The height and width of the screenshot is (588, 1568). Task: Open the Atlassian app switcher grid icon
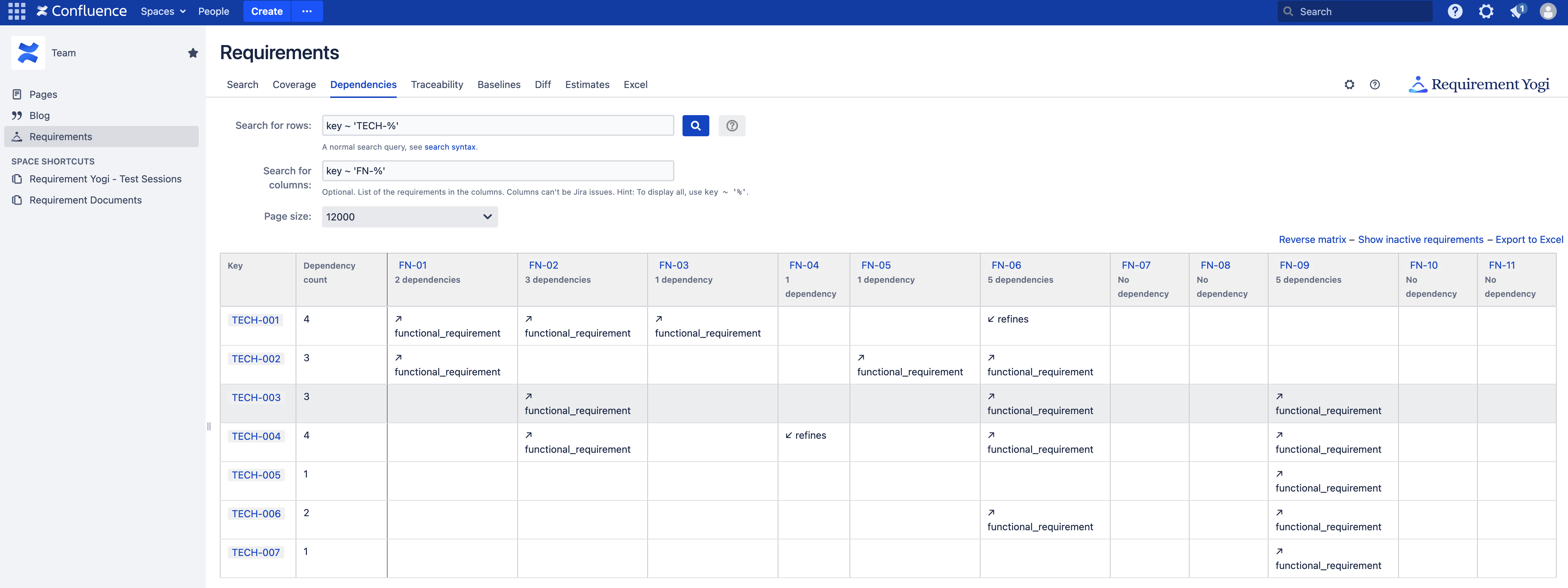coord(17,11)
